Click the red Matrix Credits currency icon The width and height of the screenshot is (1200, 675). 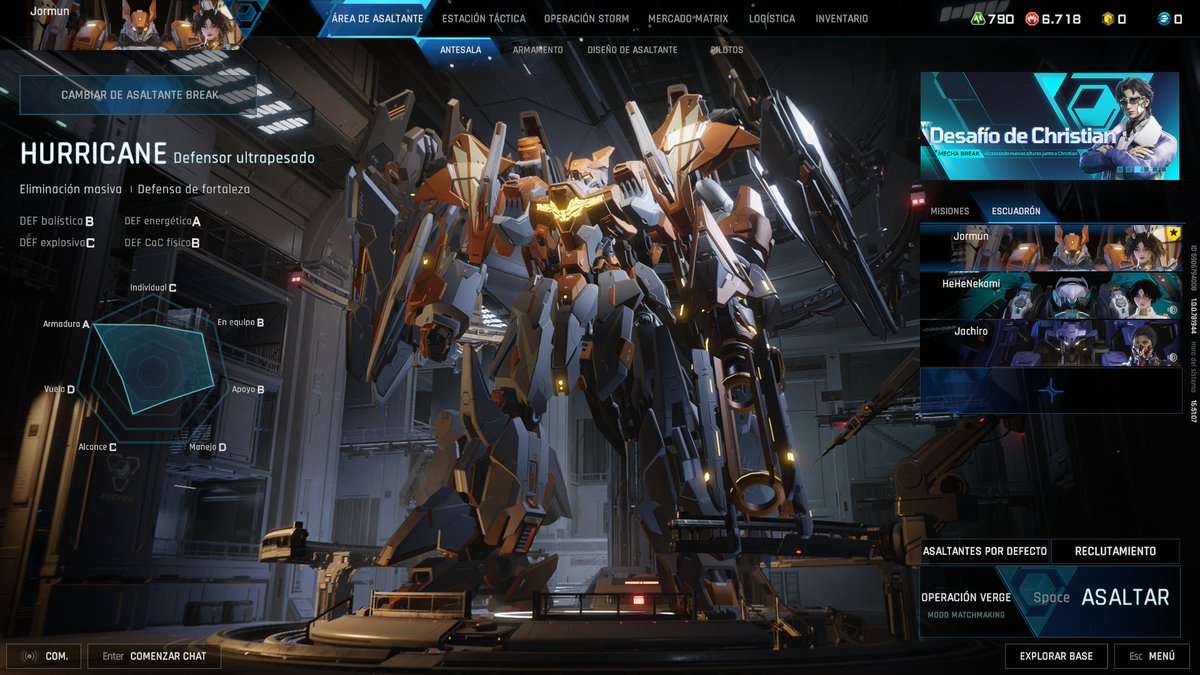click(x=1031, y=19)
